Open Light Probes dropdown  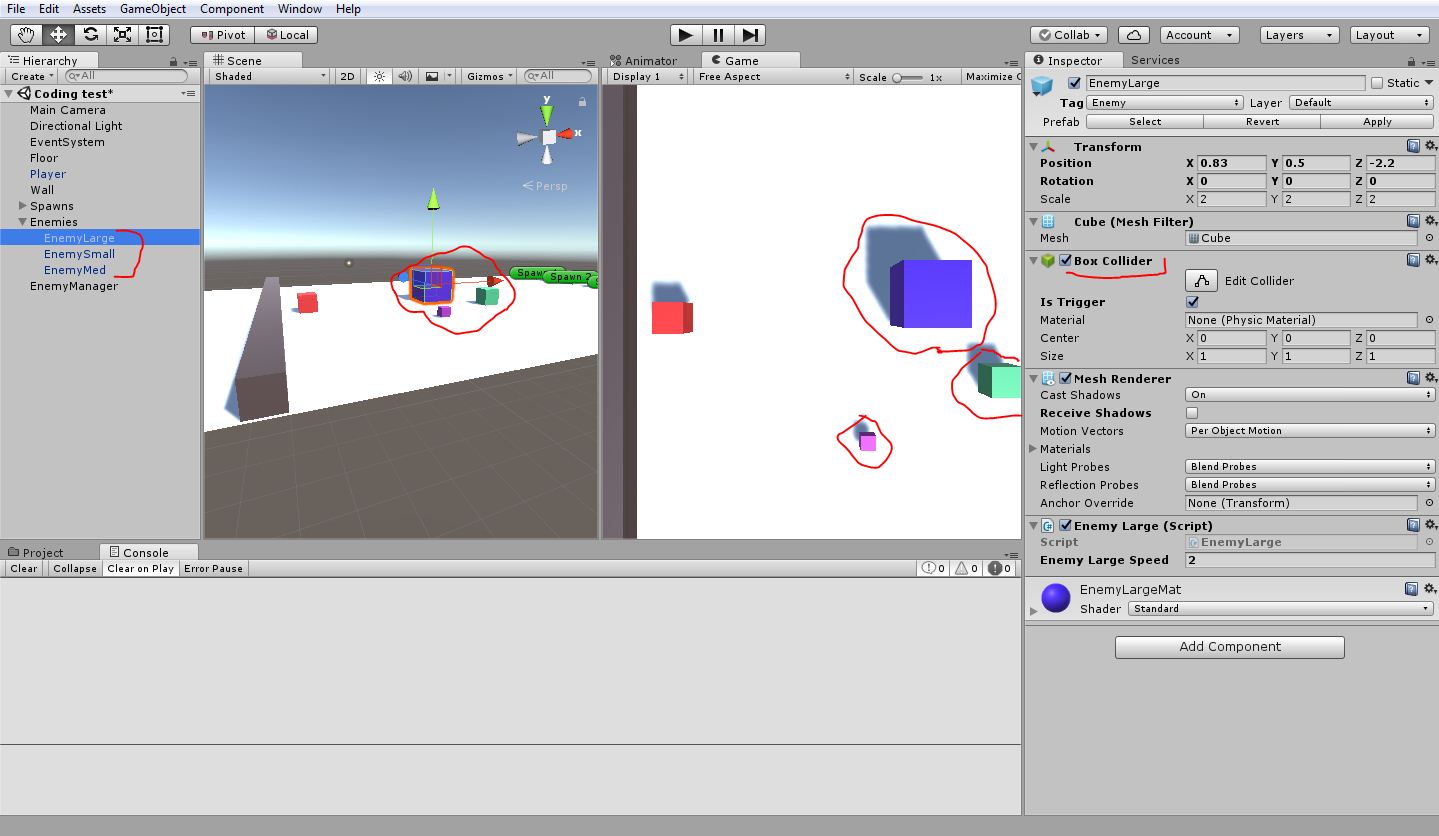[x=1310, y=467]
